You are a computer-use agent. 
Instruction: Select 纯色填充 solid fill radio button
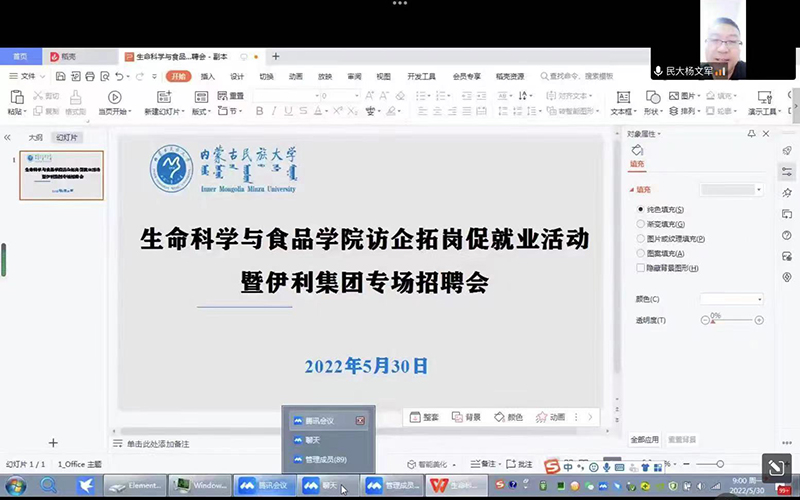(641, 209)
